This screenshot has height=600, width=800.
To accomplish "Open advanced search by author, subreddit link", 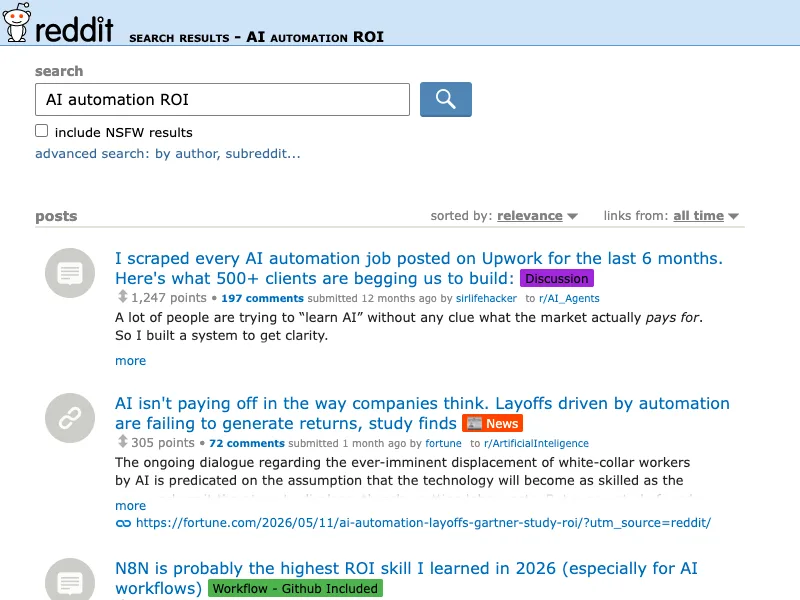I will tap(167, 154).
